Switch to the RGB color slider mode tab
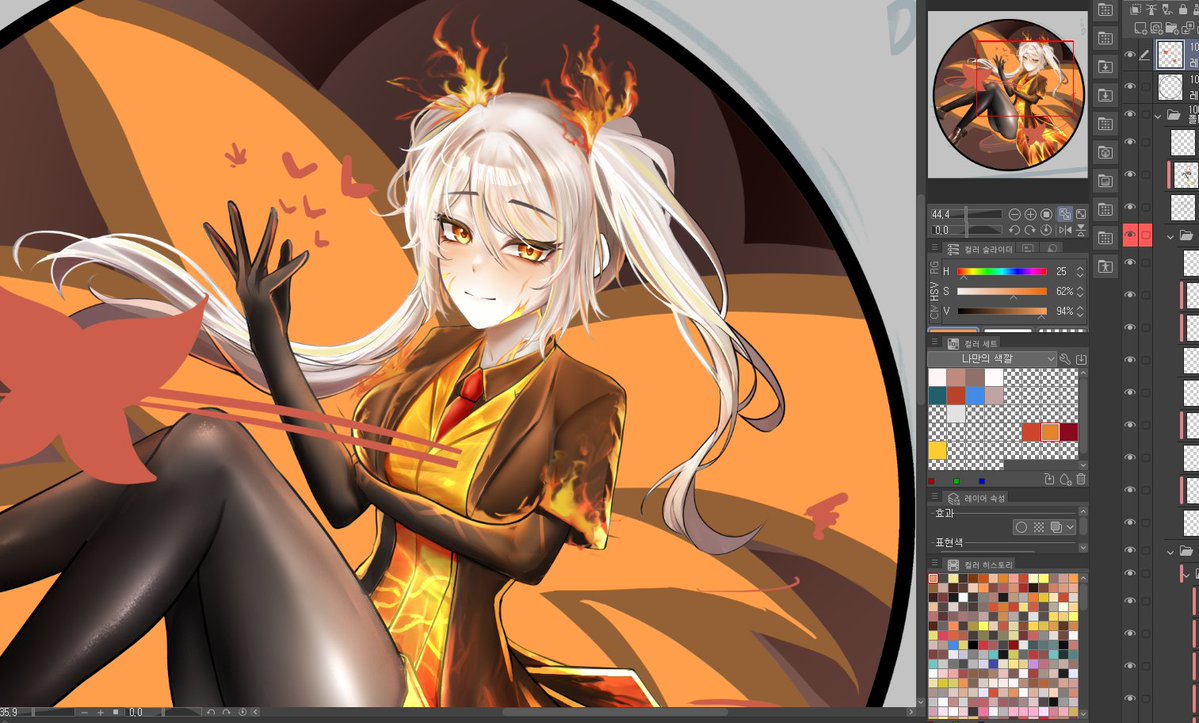 click(x=934, y=267)
